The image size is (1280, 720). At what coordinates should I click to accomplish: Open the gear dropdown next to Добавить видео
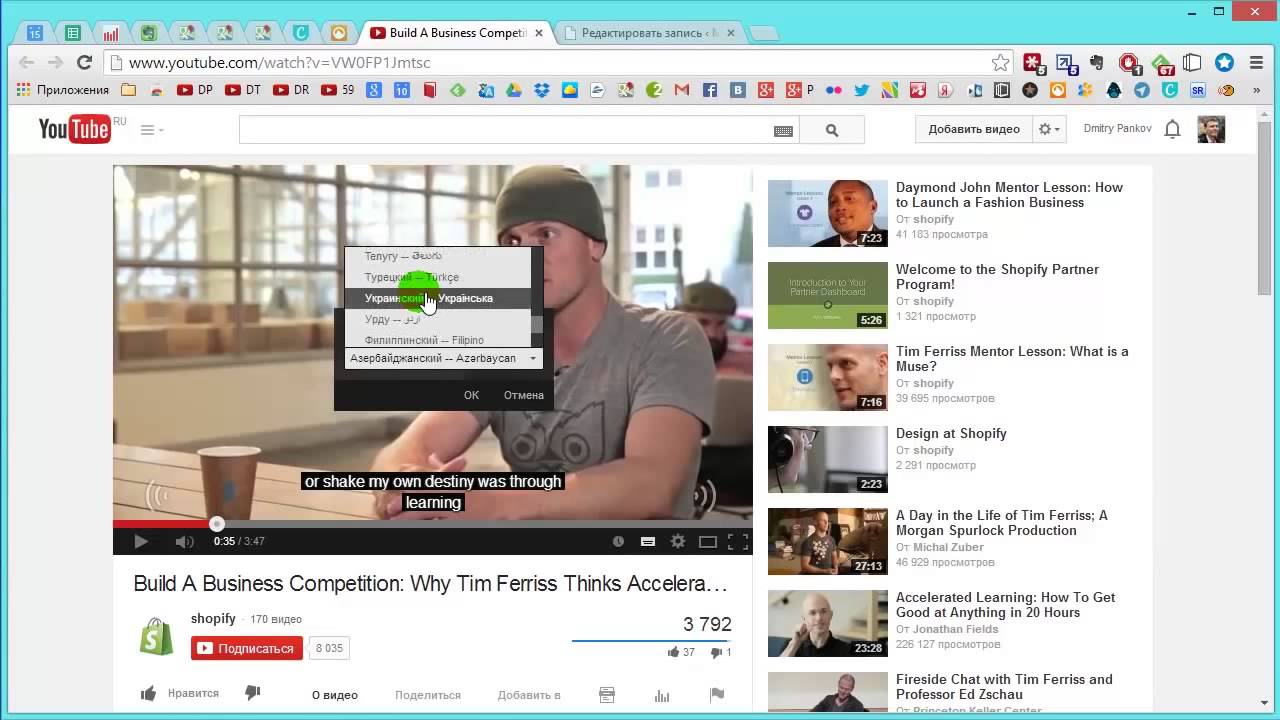(1049, 129)
